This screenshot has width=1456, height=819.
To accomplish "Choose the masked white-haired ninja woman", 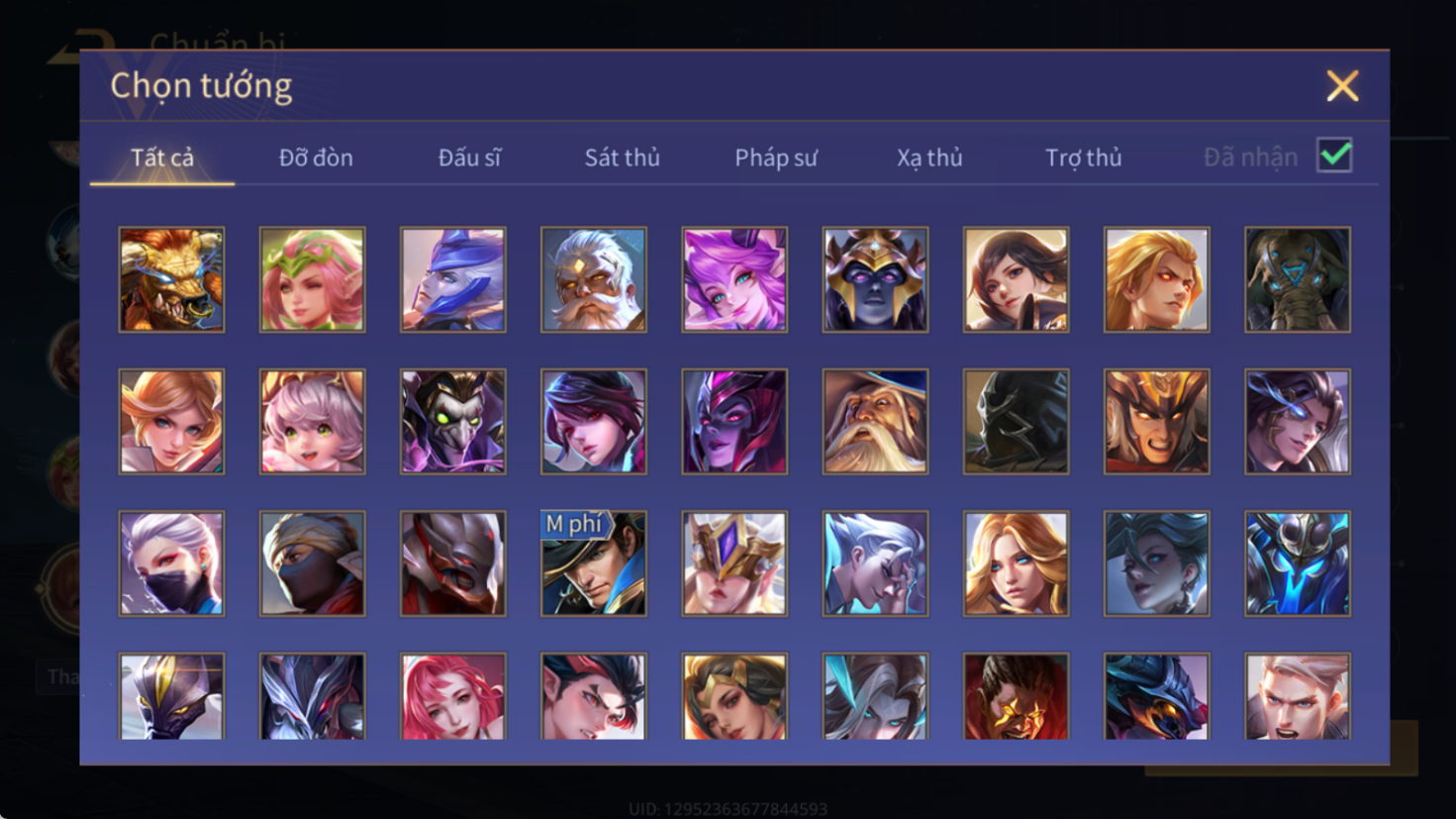I will pyautogui.click(x=171, y=563).
